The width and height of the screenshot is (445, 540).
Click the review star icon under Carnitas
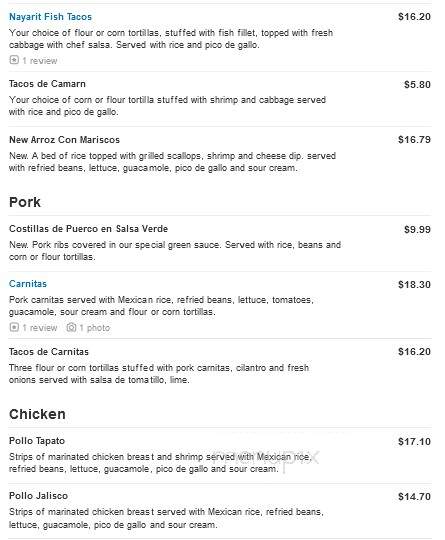point(14,327)
